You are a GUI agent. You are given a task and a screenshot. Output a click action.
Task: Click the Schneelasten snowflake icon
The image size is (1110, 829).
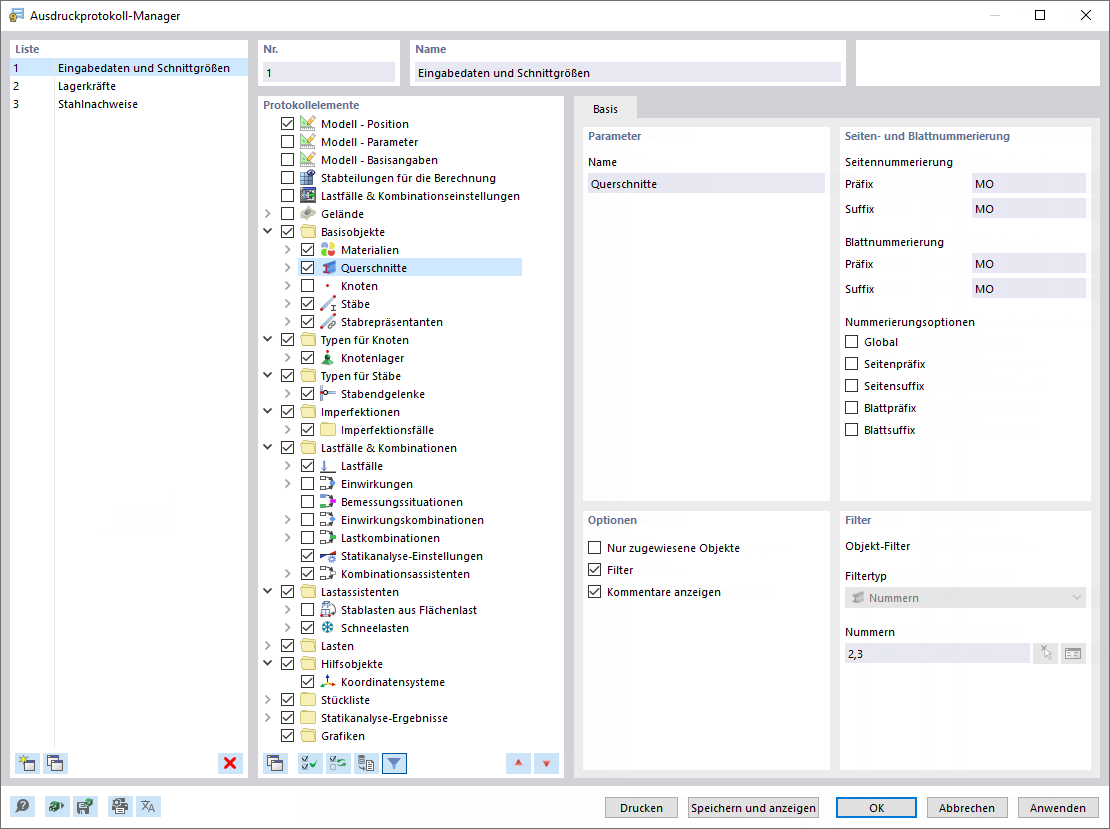[x=328, y=628]
